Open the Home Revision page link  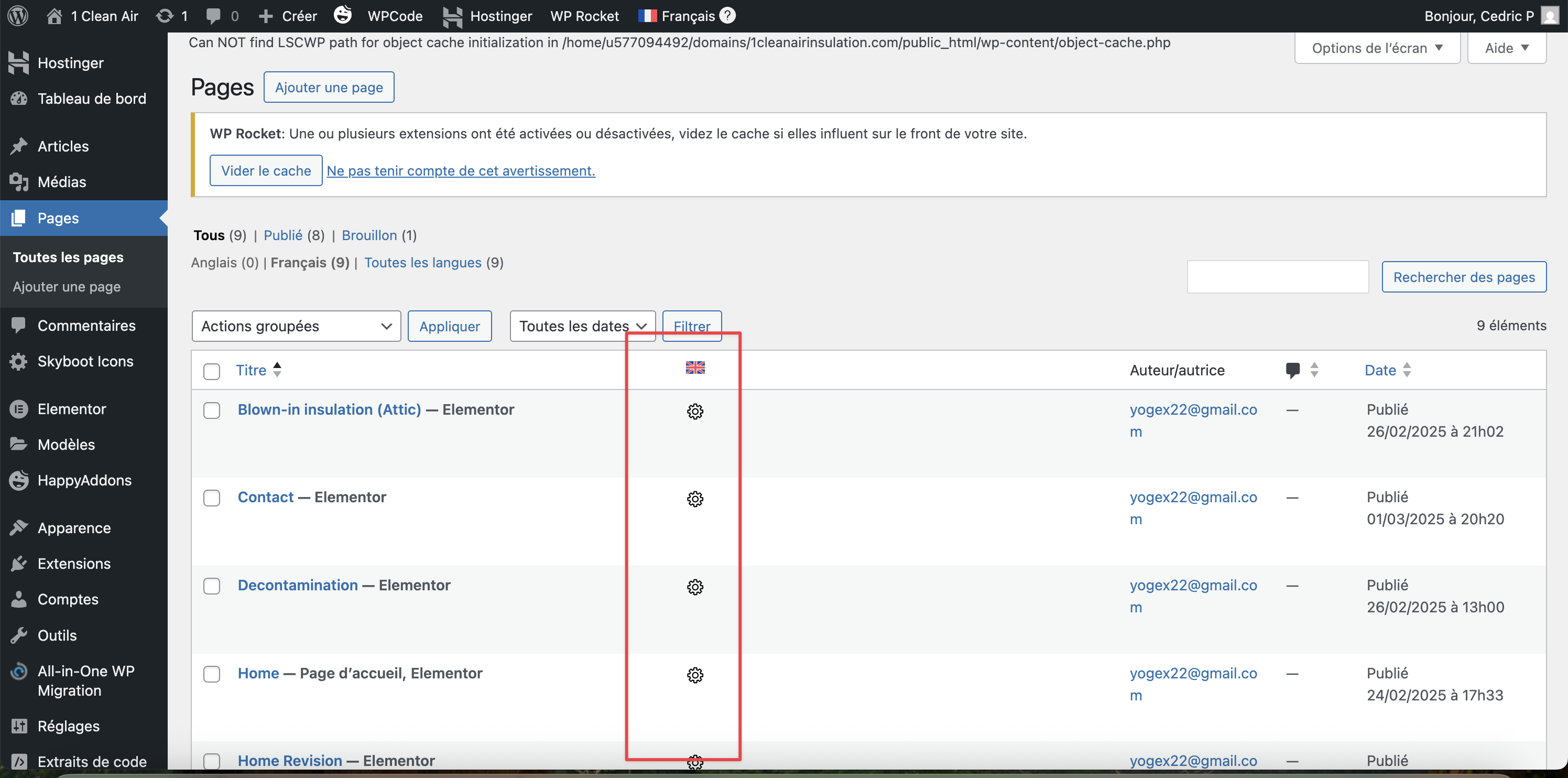(290, 761)
